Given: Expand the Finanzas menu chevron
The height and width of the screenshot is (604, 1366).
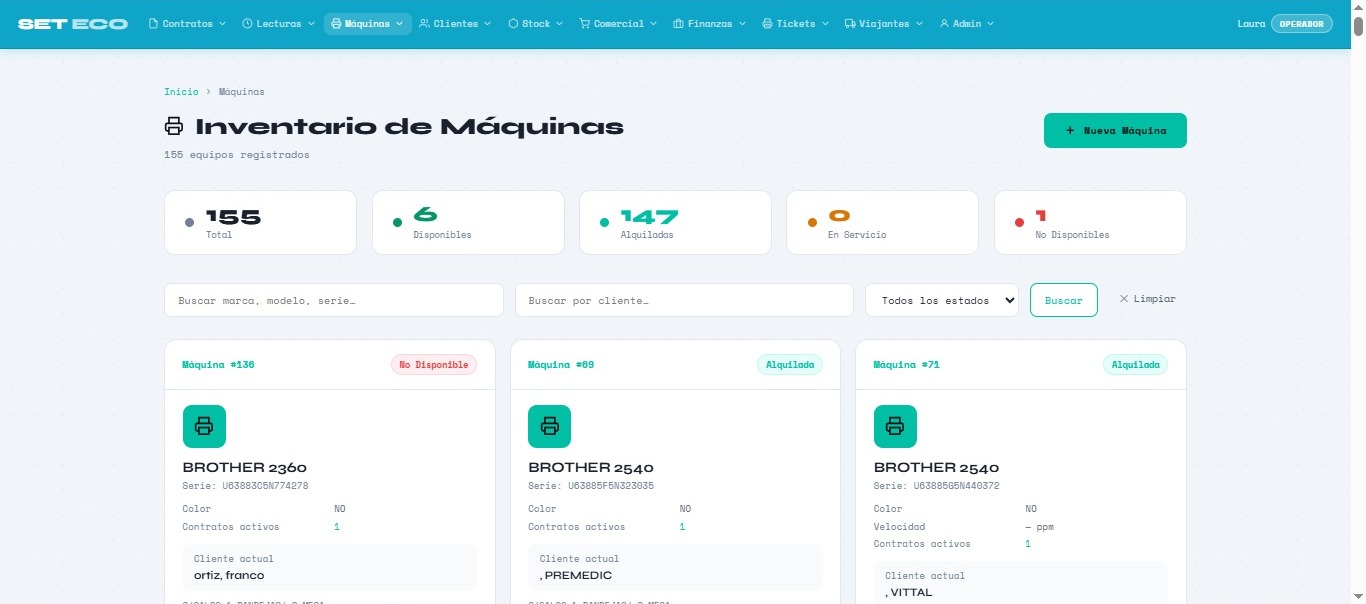Looking at the screenshot, I should pyautogui.click(x=740, y=23).
